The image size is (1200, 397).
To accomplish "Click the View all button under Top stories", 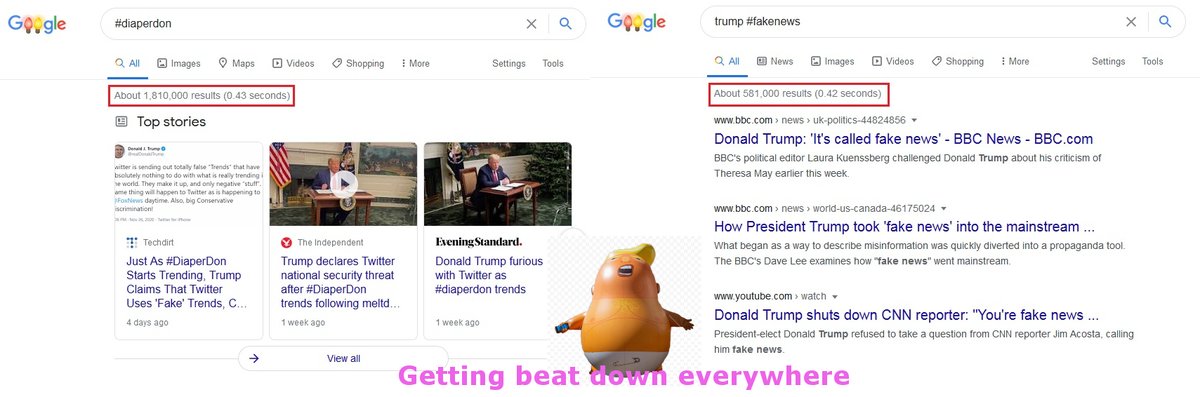I will (x=343, y=358).
